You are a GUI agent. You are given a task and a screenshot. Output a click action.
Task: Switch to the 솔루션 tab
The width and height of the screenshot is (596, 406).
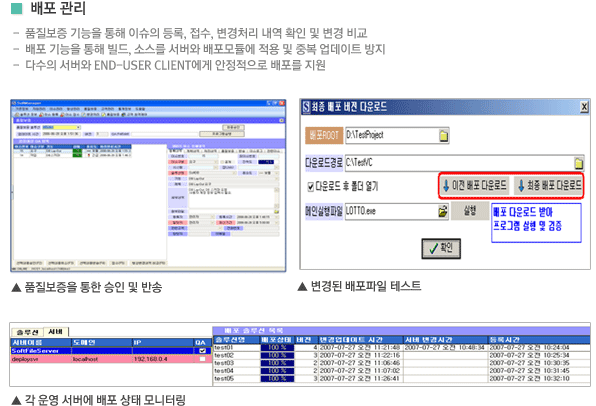point(27,333)
